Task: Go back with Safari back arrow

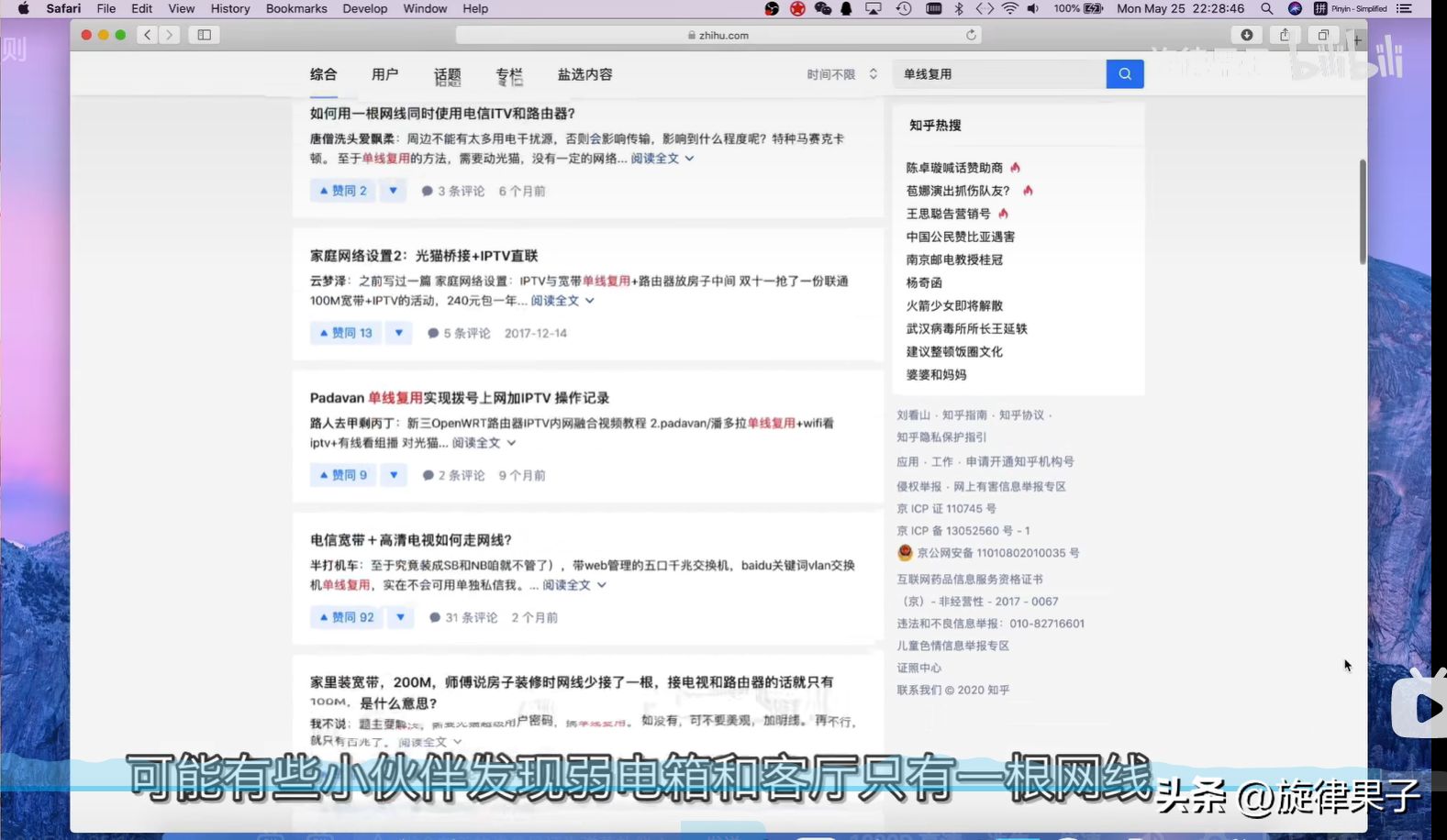Action: tap(148, 35)
